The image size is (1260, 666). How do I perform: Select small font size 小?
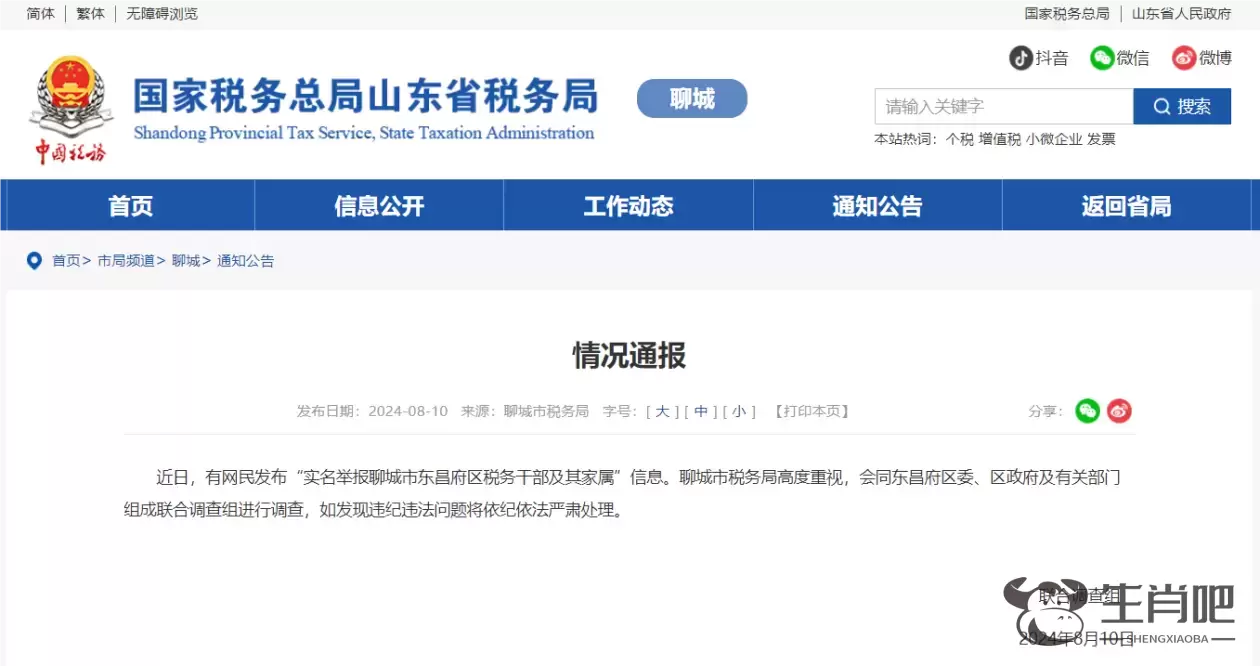[738, 411]
